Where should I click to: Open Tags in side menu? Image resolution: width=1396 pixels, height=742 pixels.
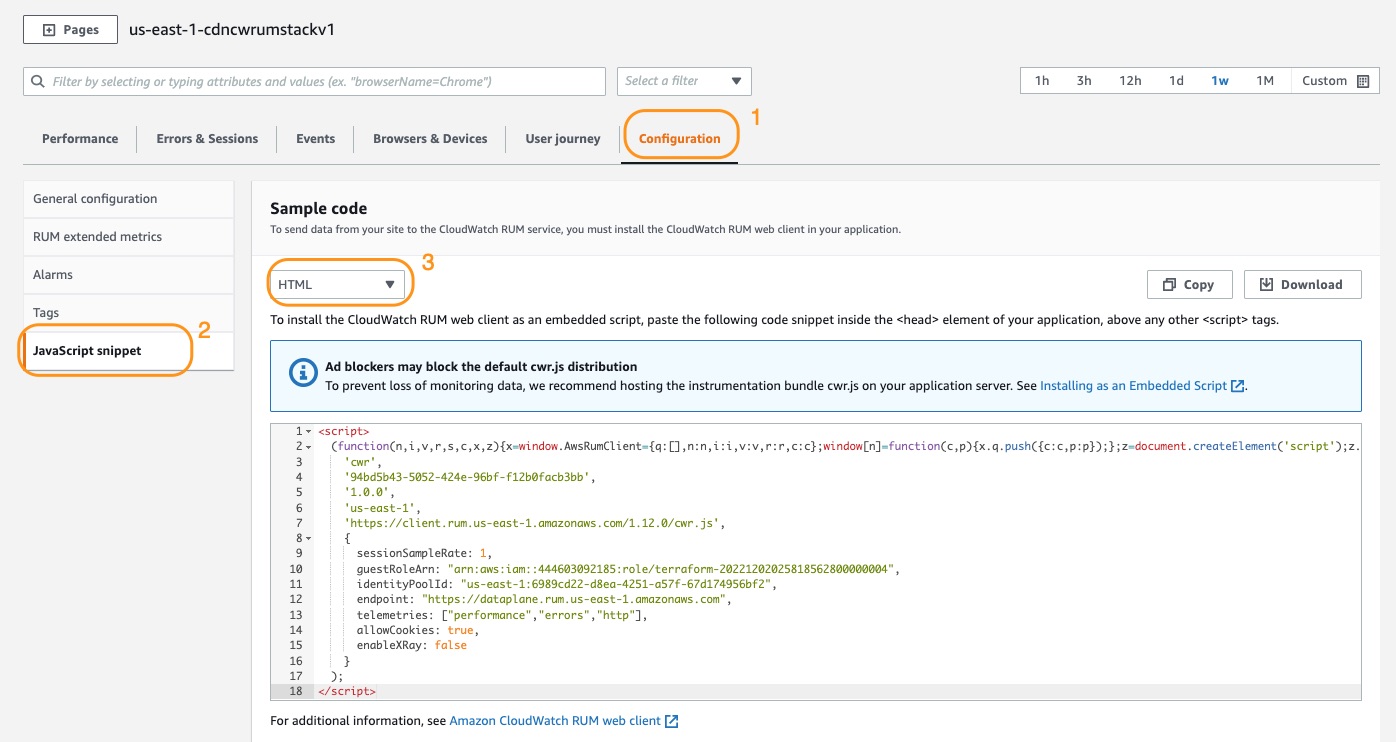point(128,313)
